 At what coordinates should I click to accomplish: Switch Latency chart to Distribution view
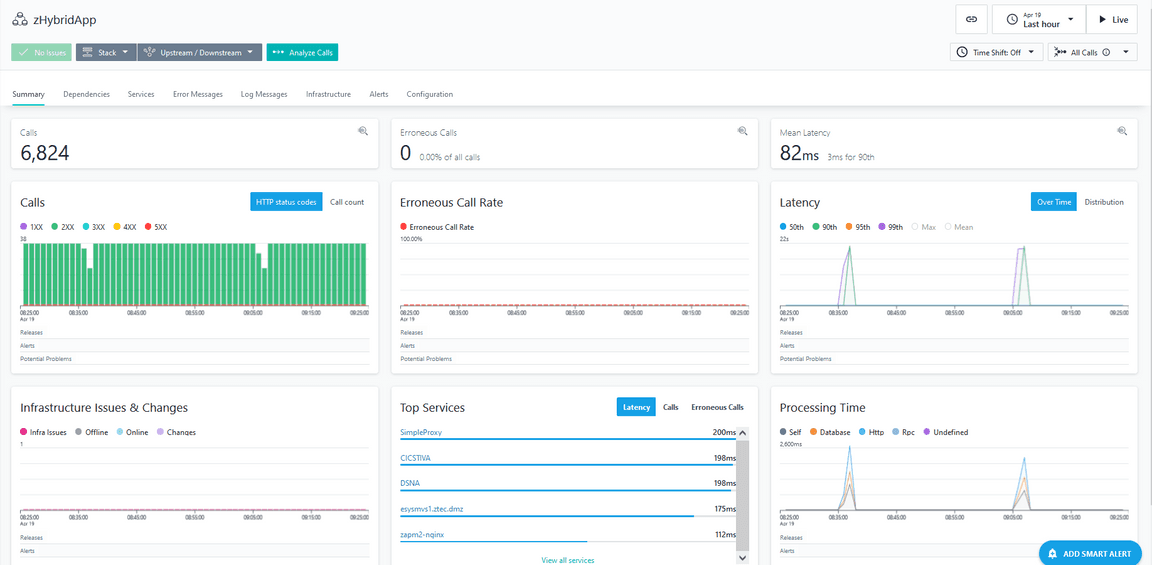pos(1104,202)
